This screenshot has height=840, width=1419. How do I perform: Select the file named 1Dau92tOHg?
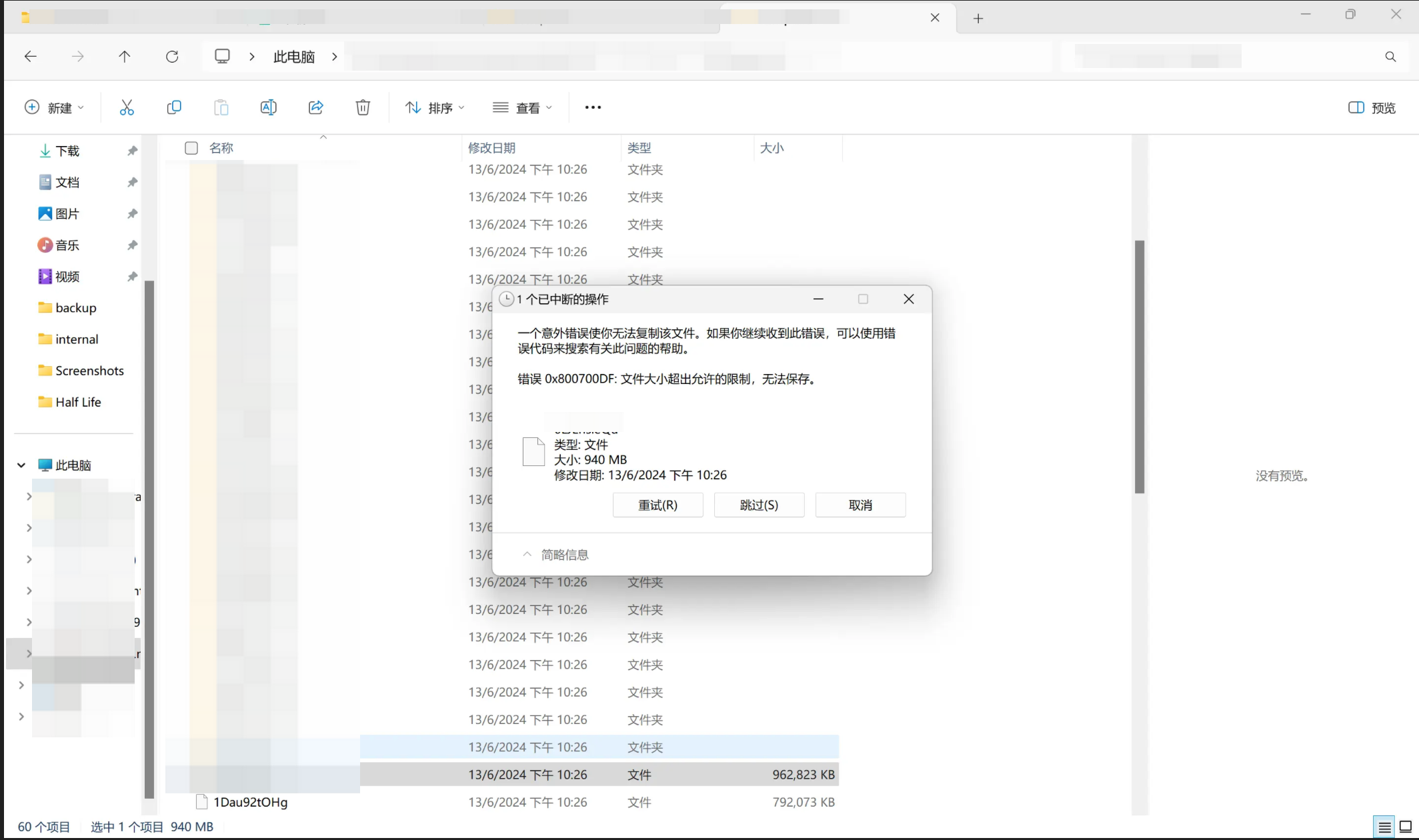pos(251,802)
